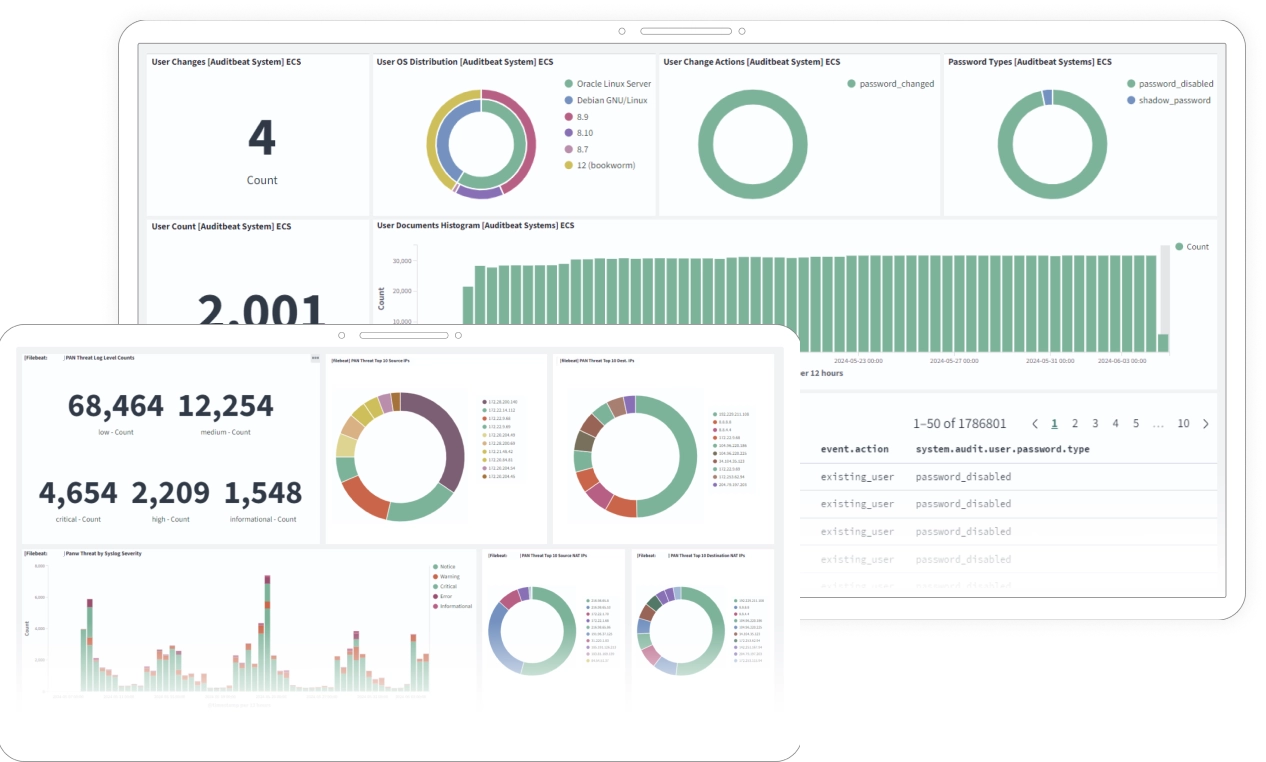
Task: Toggle shadow_password legend entry
Action: point(1174,100)
